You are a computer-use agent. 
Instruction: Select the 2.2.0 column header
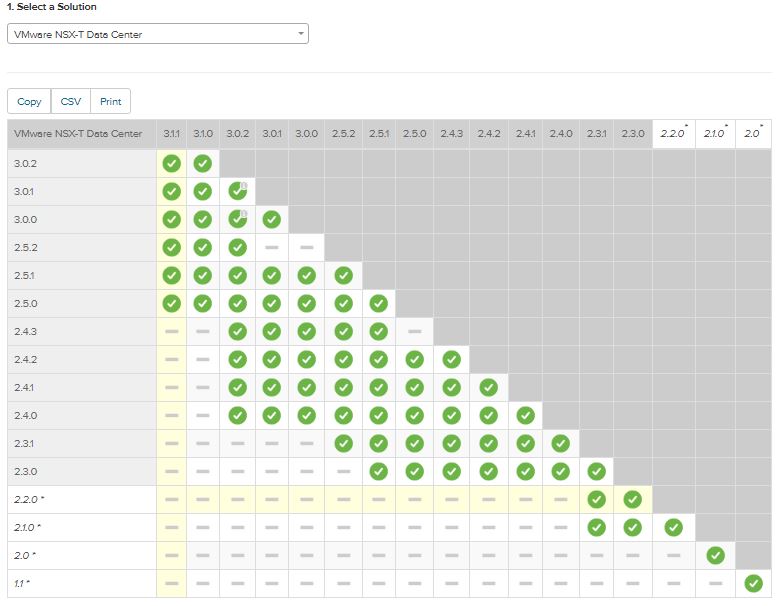(672, 134)
